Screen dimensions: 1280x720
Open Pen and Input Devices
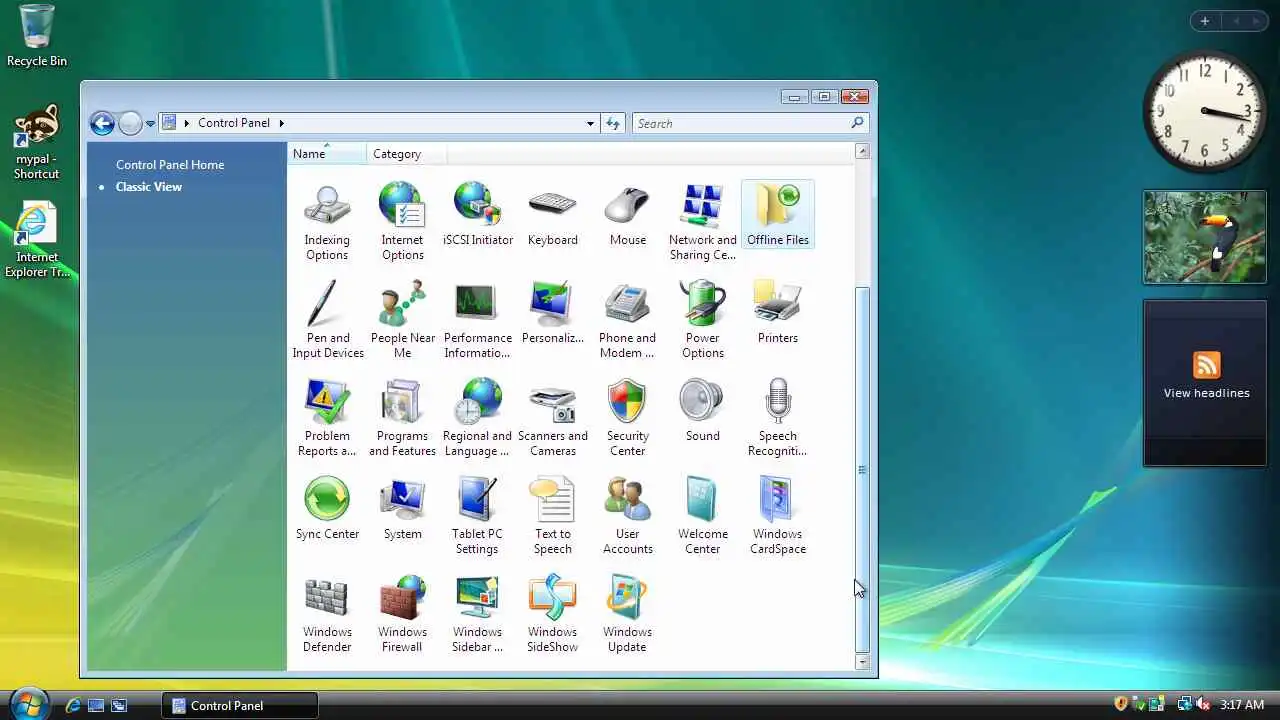pos(327,320)
